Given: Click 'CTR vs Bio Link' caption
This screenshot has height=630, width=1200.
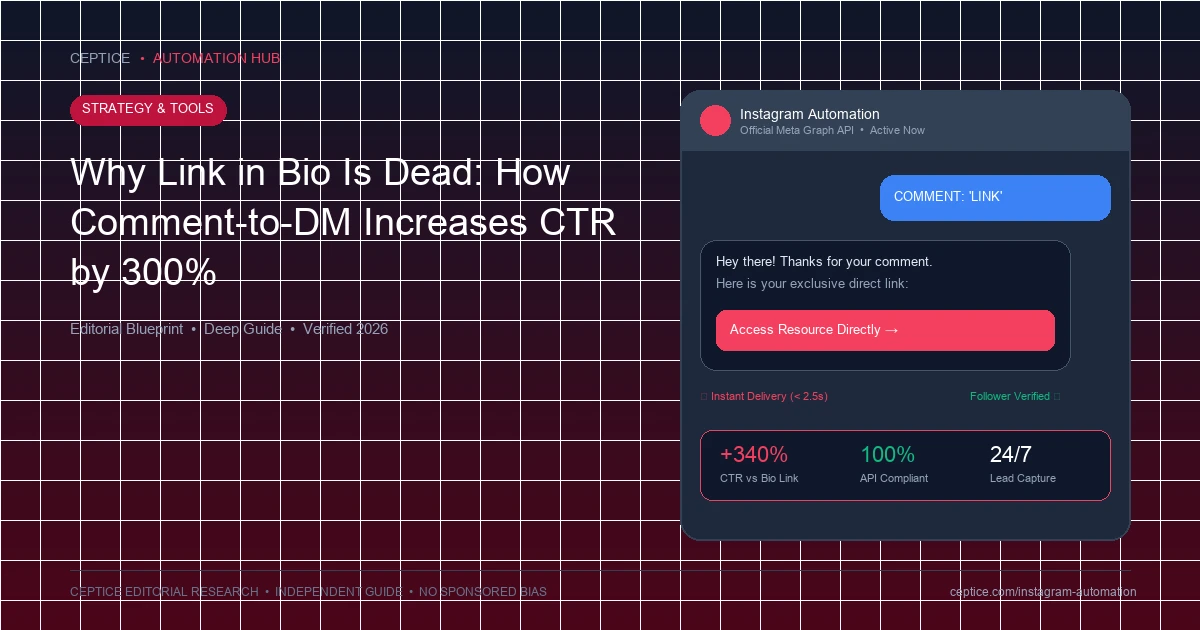Looking at the screenshot, I should 759,478.
